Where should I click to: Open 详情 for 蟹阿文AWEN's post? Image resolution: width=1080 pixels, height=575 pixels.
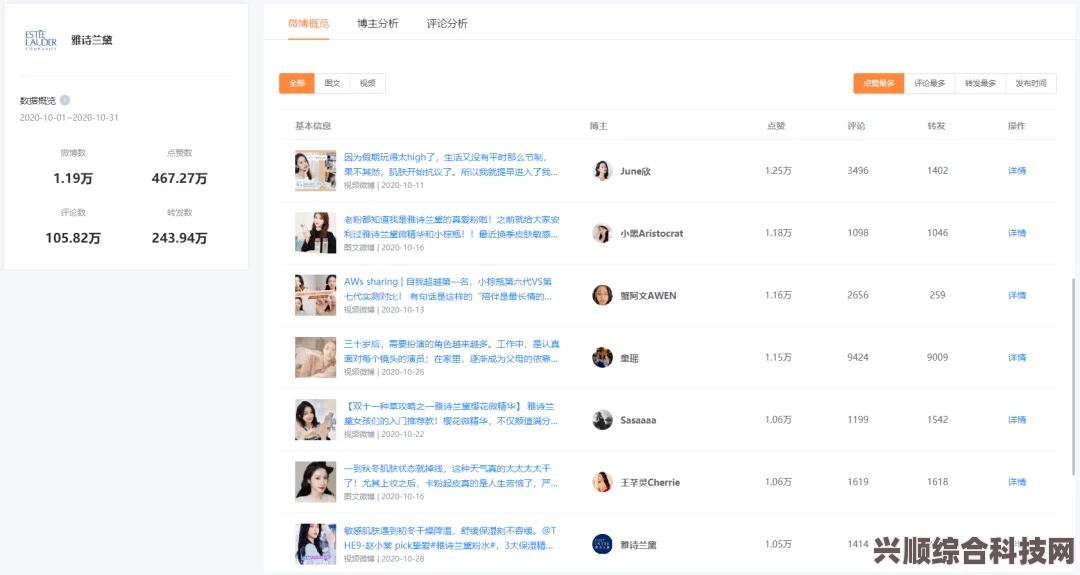tap(1017, 295)
